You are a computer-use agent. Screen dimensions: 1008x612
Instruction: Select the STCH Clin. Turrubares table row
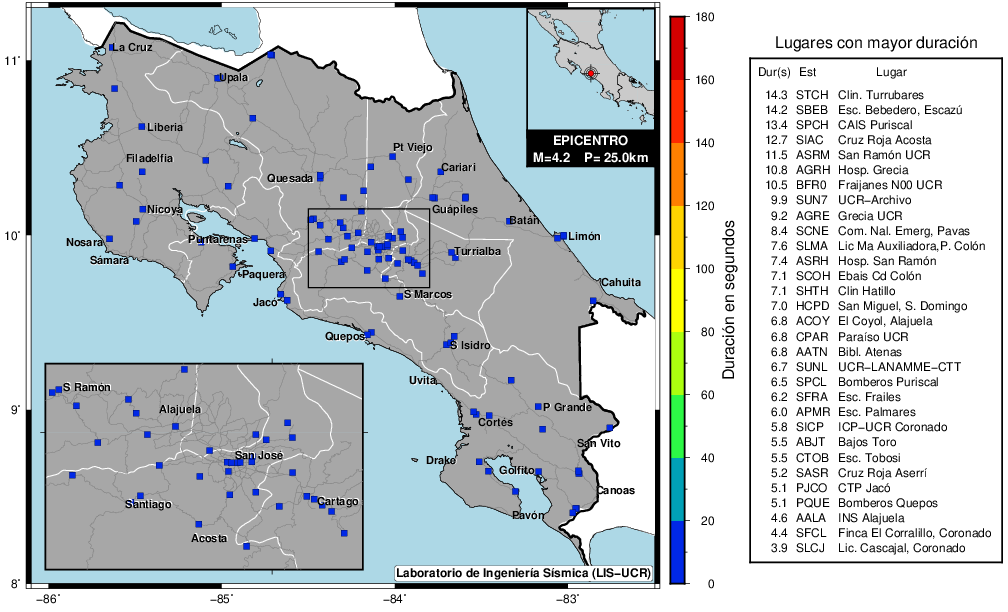pos(858,94)
